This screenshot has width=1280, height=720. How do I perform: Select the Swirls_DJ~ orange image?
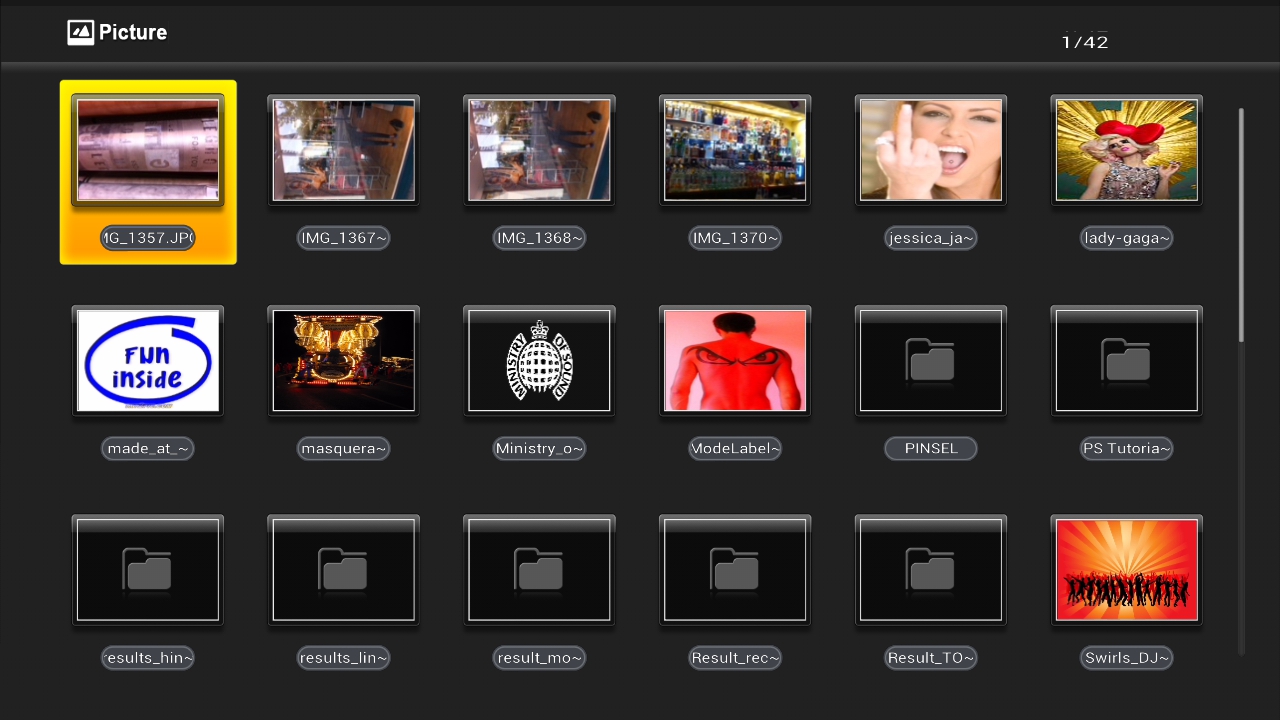[x=1126, y=570]
